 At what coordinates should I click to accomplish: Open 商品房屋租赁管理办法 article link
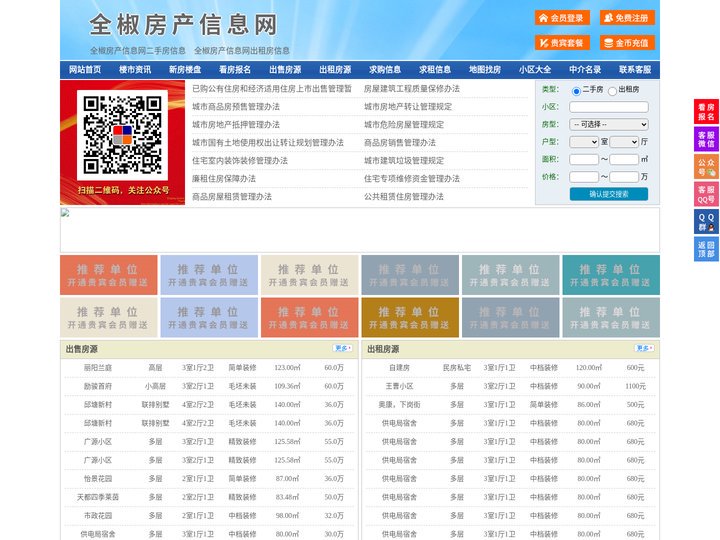click(x=232, y=197)
